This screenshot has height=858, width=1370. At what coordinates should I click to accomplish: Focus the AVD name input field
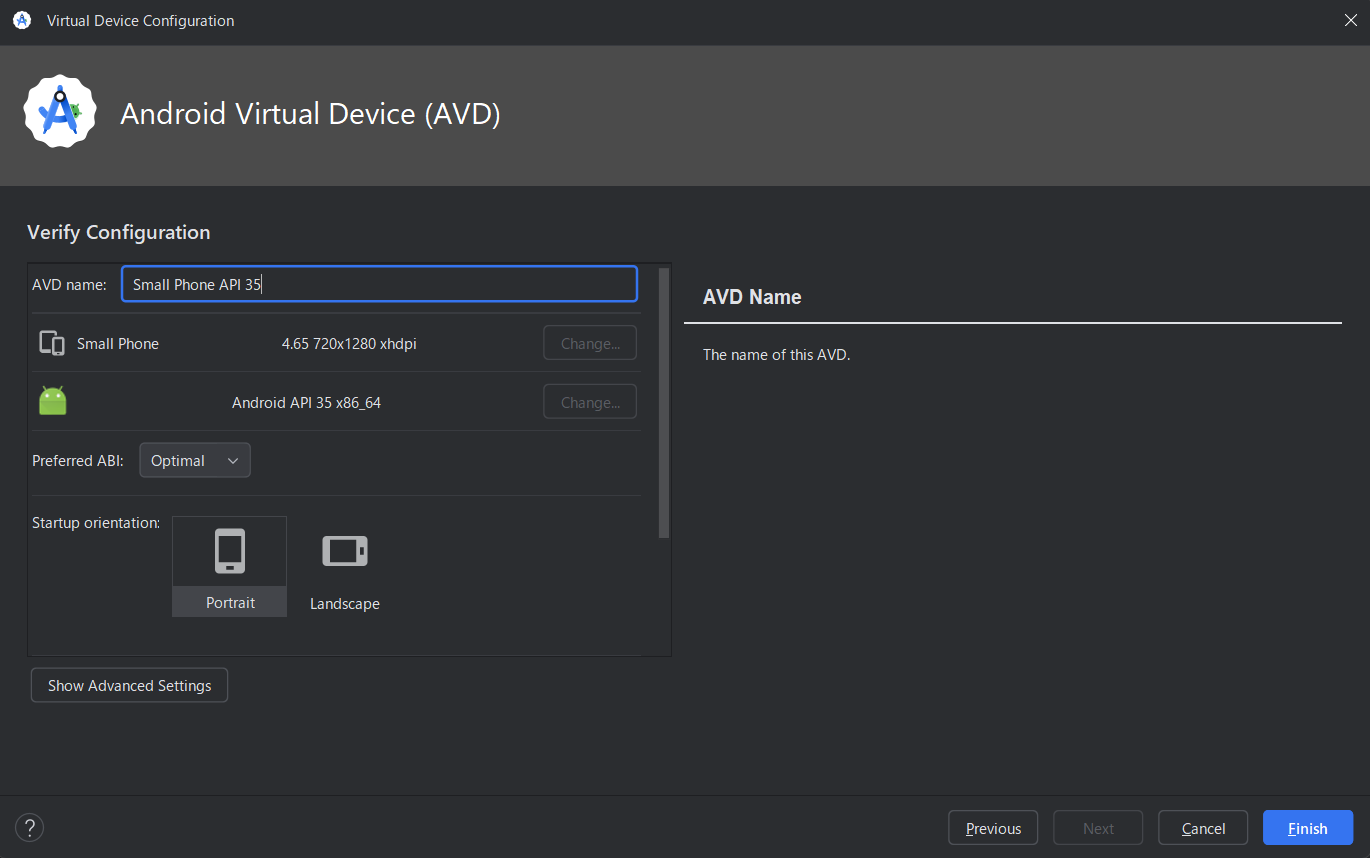point(379,284)
